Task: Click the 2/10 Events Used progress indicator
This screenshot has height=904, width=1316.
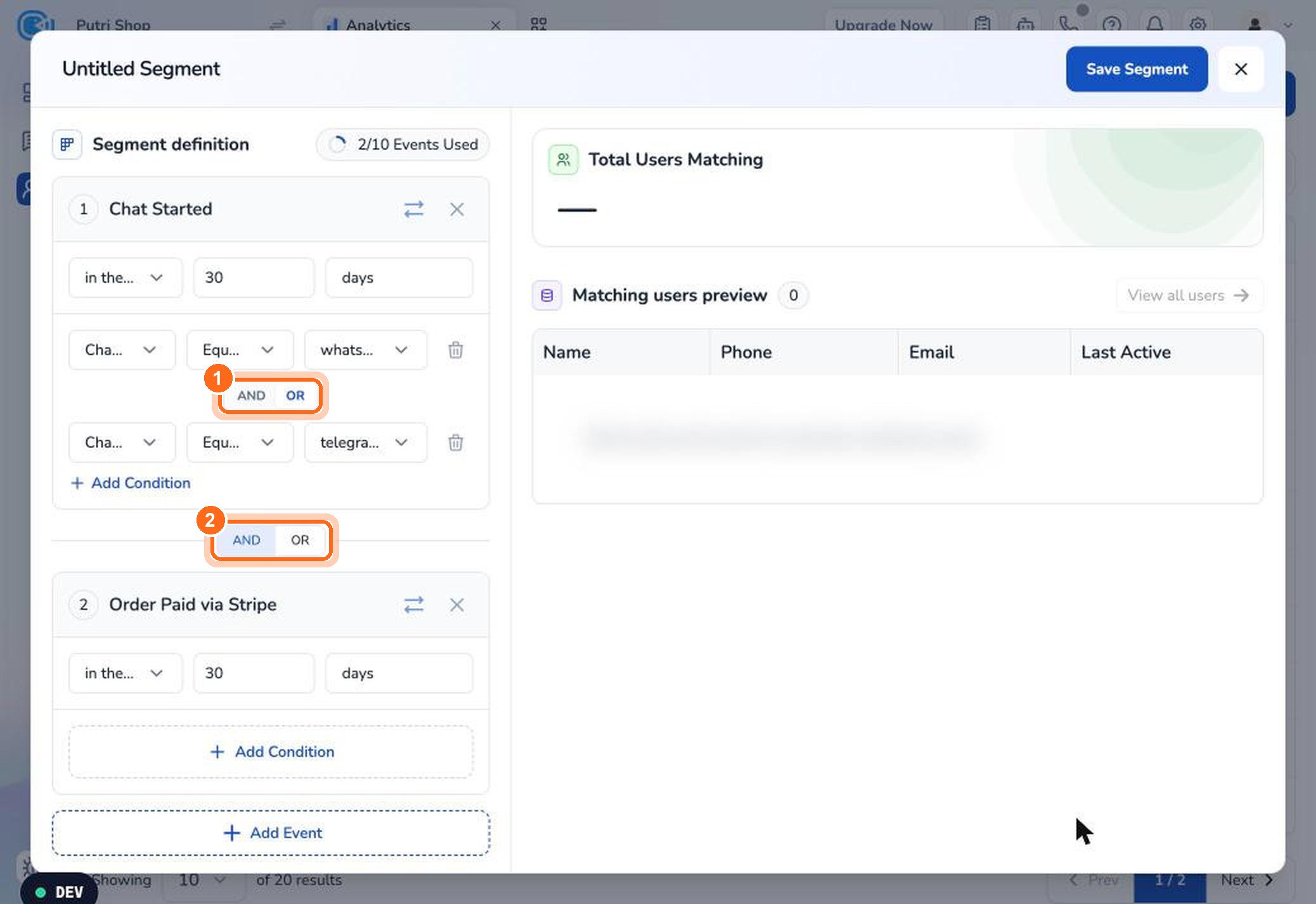Action: click(403, 145)
